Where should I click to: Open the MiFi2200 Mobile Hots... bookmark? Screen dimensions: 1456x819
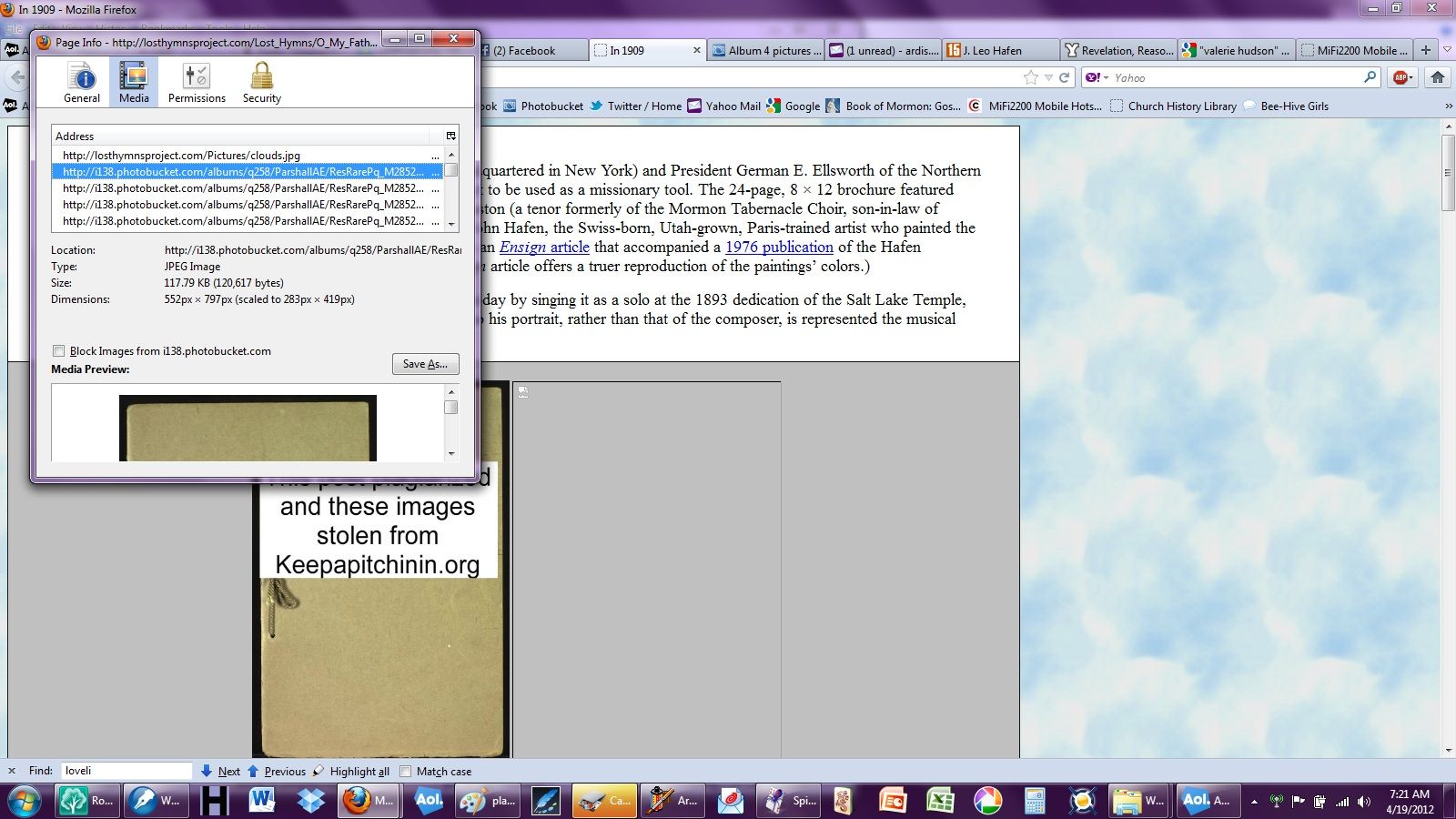pos(1035,106)
